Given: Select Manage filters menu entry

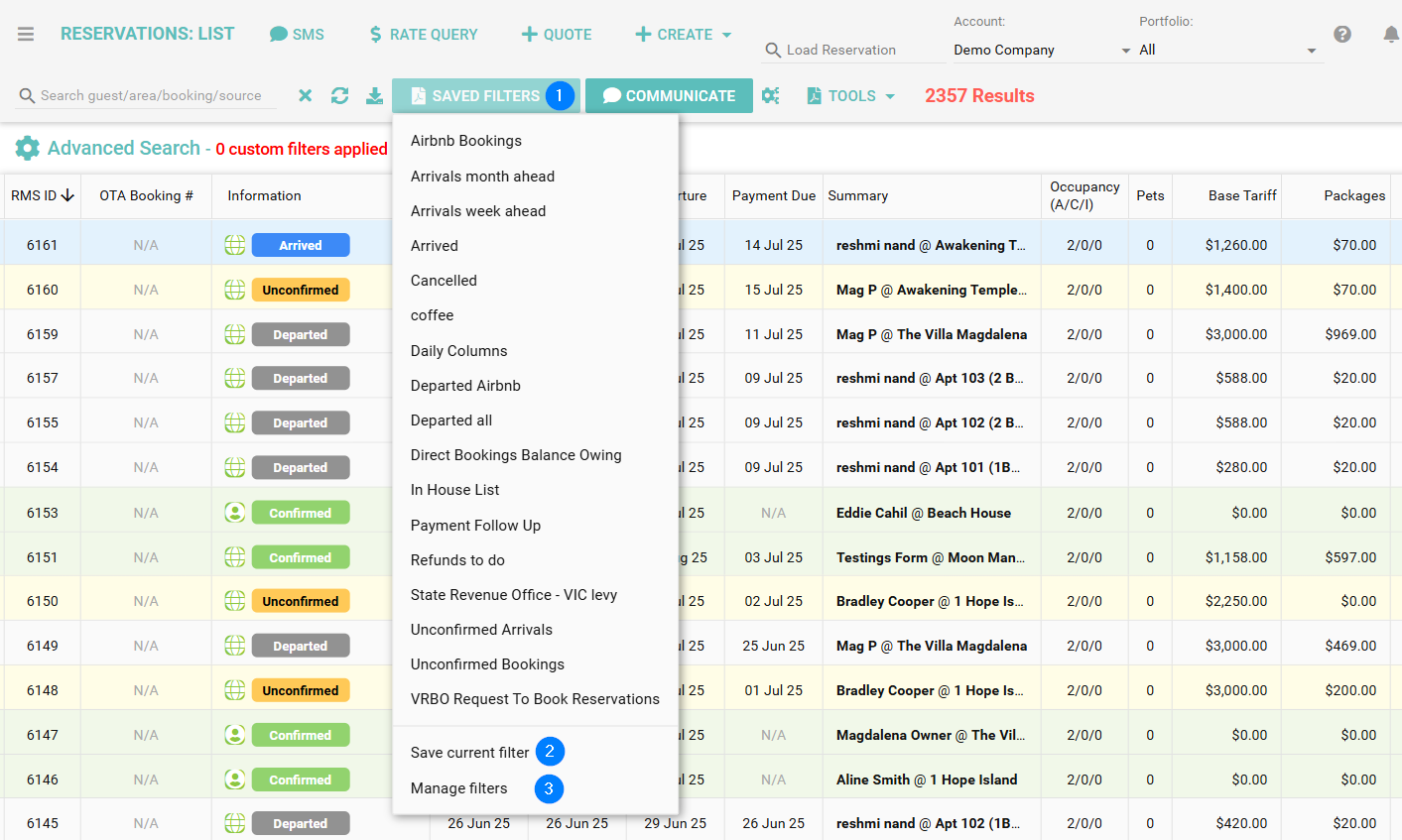Looking at the screenshot, I should 459,788.
